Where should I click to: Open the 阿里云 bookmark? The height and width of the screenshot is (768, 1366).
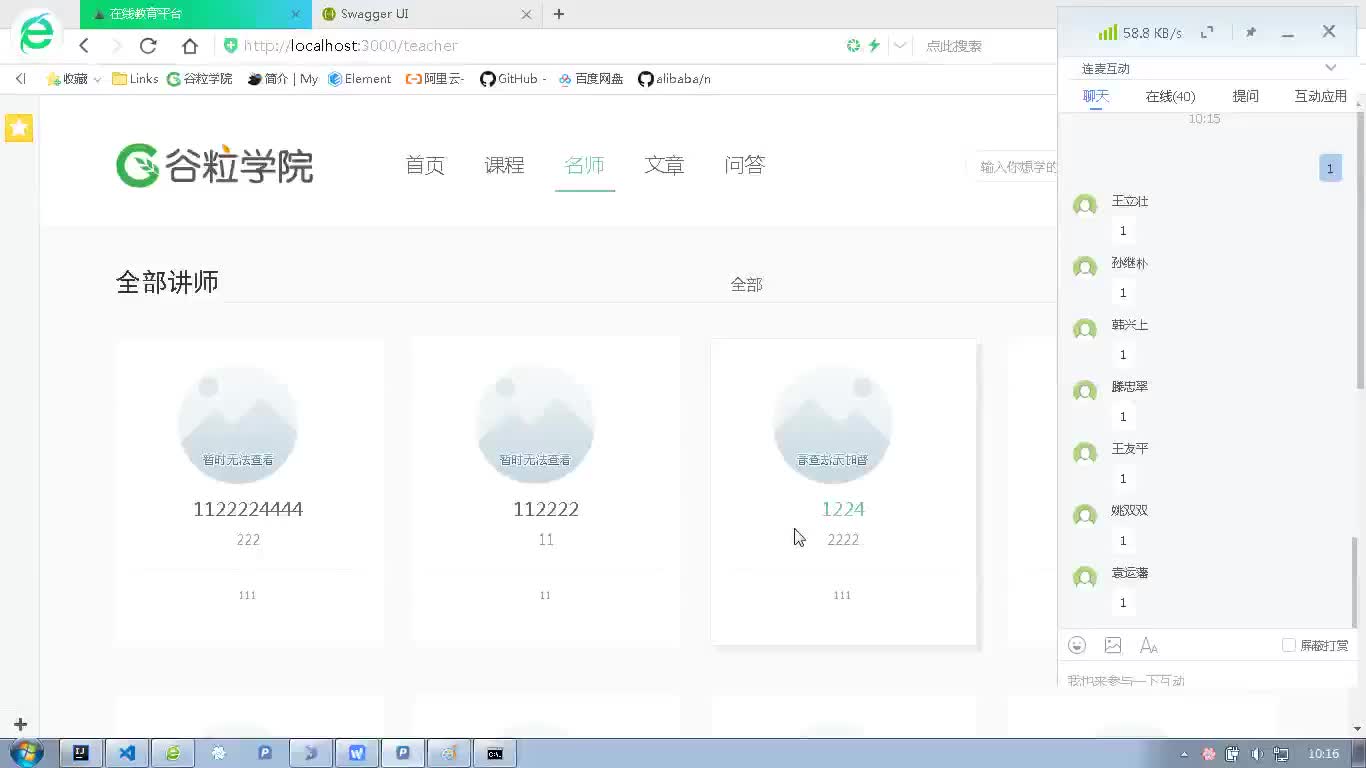click(x=435, y=79)
